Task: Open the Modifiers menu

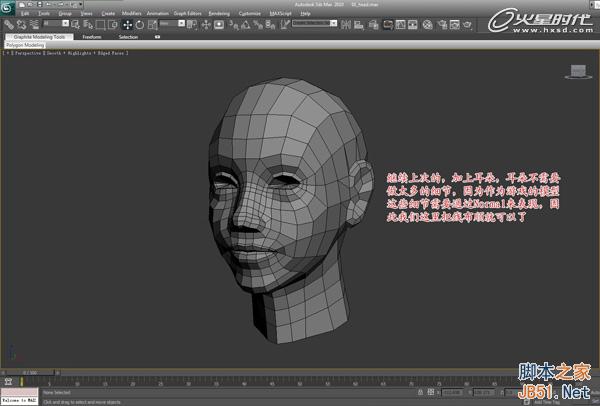Action: pos(131,13)
